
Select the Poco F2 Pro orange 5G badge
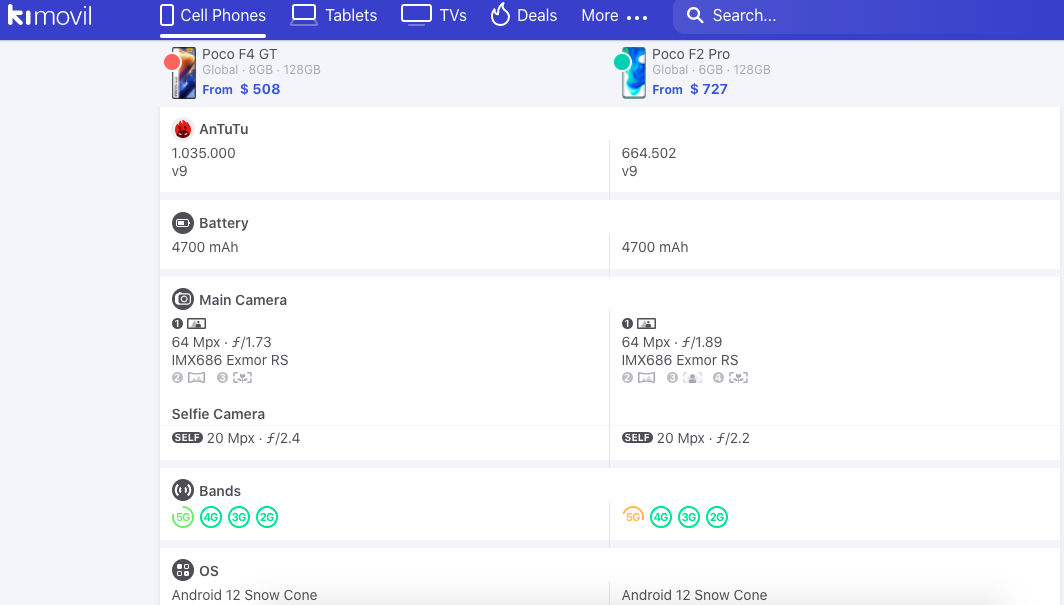tap(632, 517)
